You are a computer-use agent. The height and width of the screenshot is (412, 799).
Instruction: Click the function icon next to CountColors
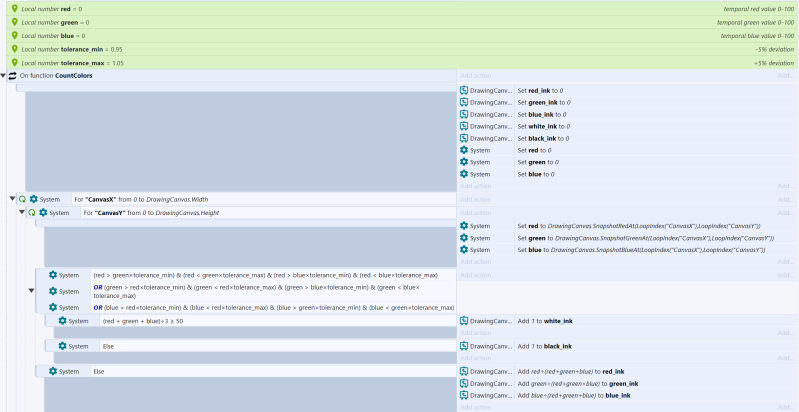(x=13, y=75)
